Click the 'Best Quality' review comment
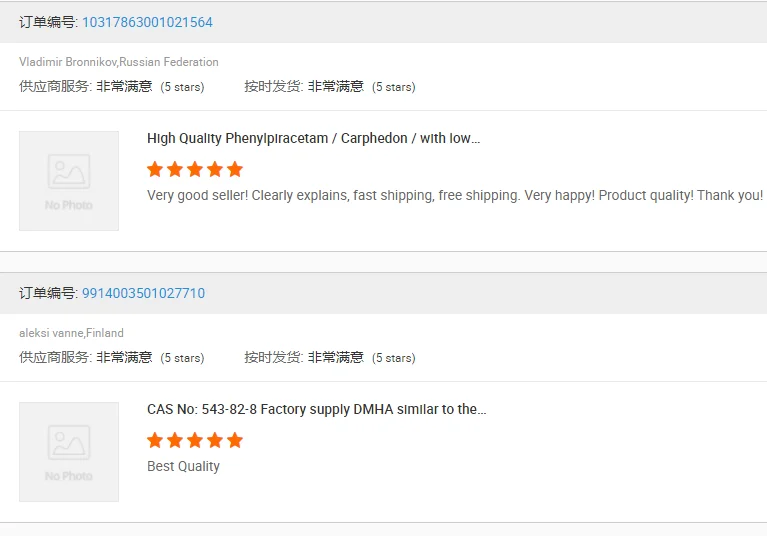Viewport: 767px width, 536px height. [x=183, y=466]
